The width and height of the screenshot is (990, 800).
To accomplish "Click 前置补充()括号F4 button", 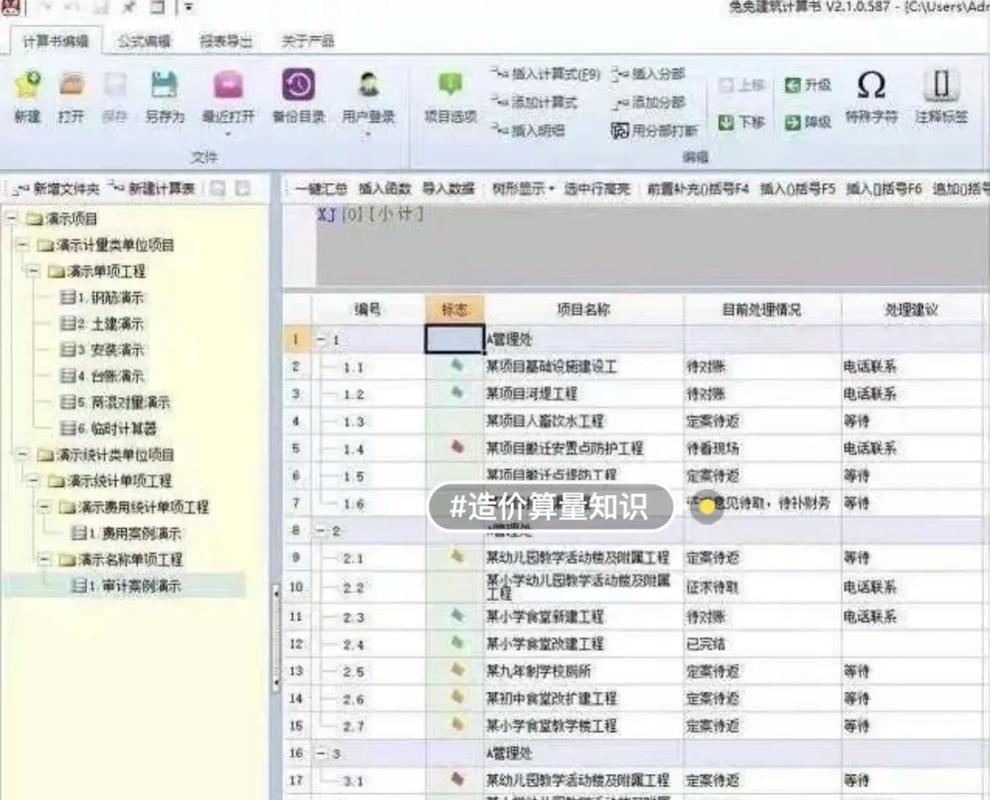I will (x=698, y=189).
